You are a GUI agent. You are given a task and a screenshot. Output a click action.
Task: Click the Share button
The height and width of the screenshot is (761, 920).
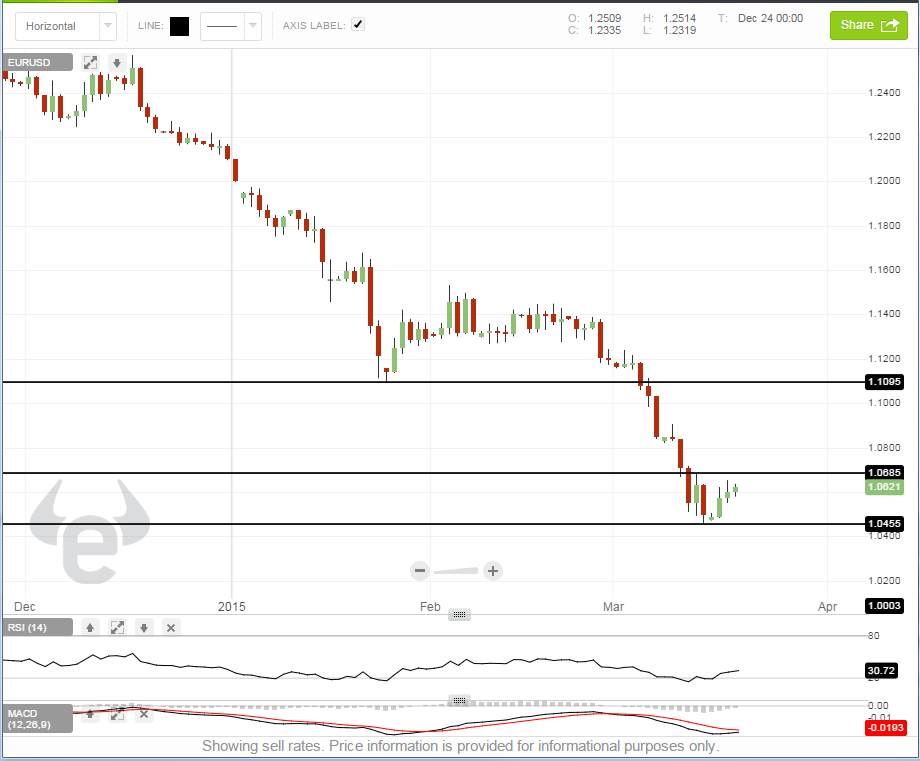[868, 25]
